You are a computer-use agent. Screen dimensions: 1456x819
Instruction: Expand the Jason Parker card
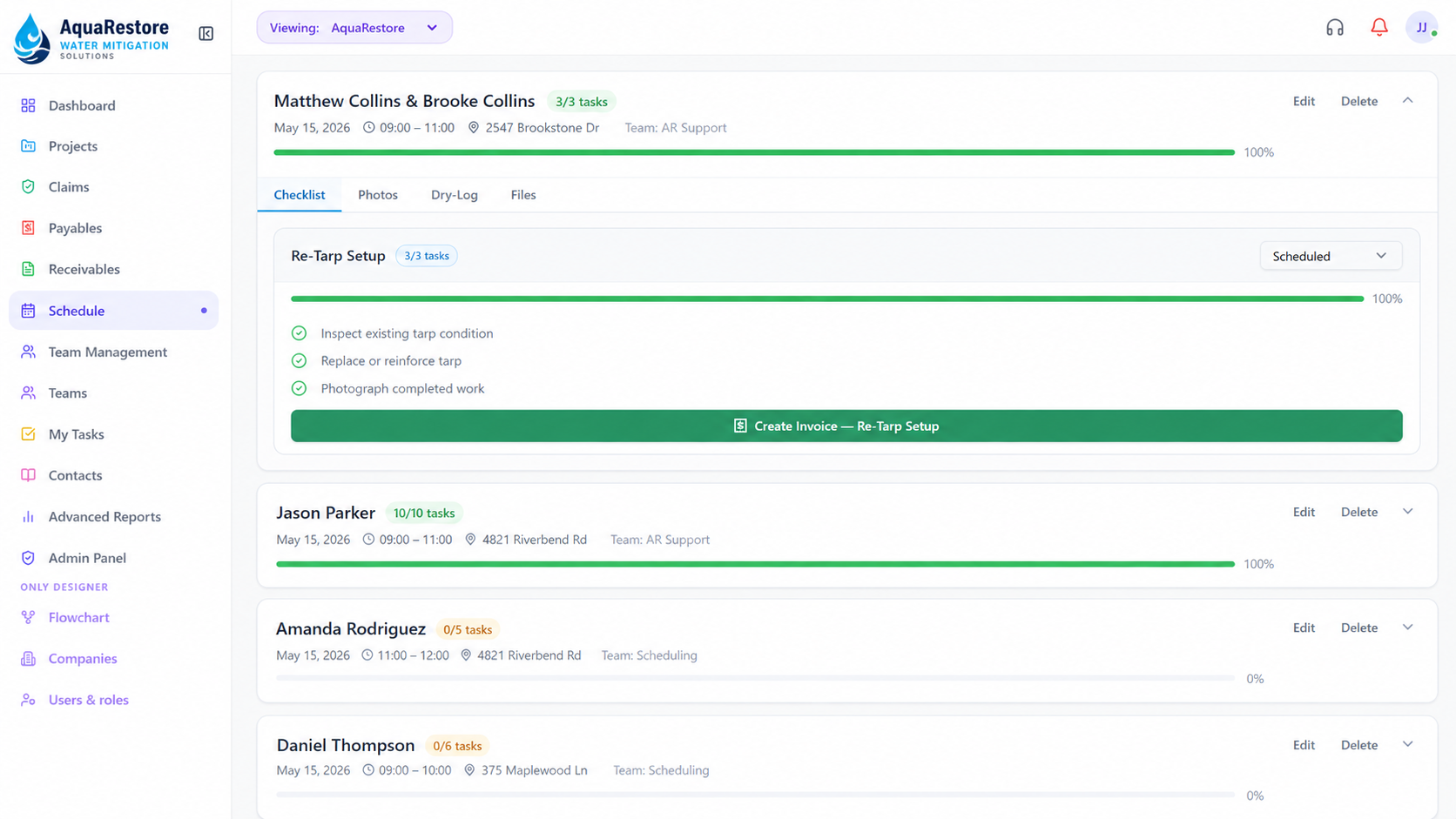tap(1408, 512)
